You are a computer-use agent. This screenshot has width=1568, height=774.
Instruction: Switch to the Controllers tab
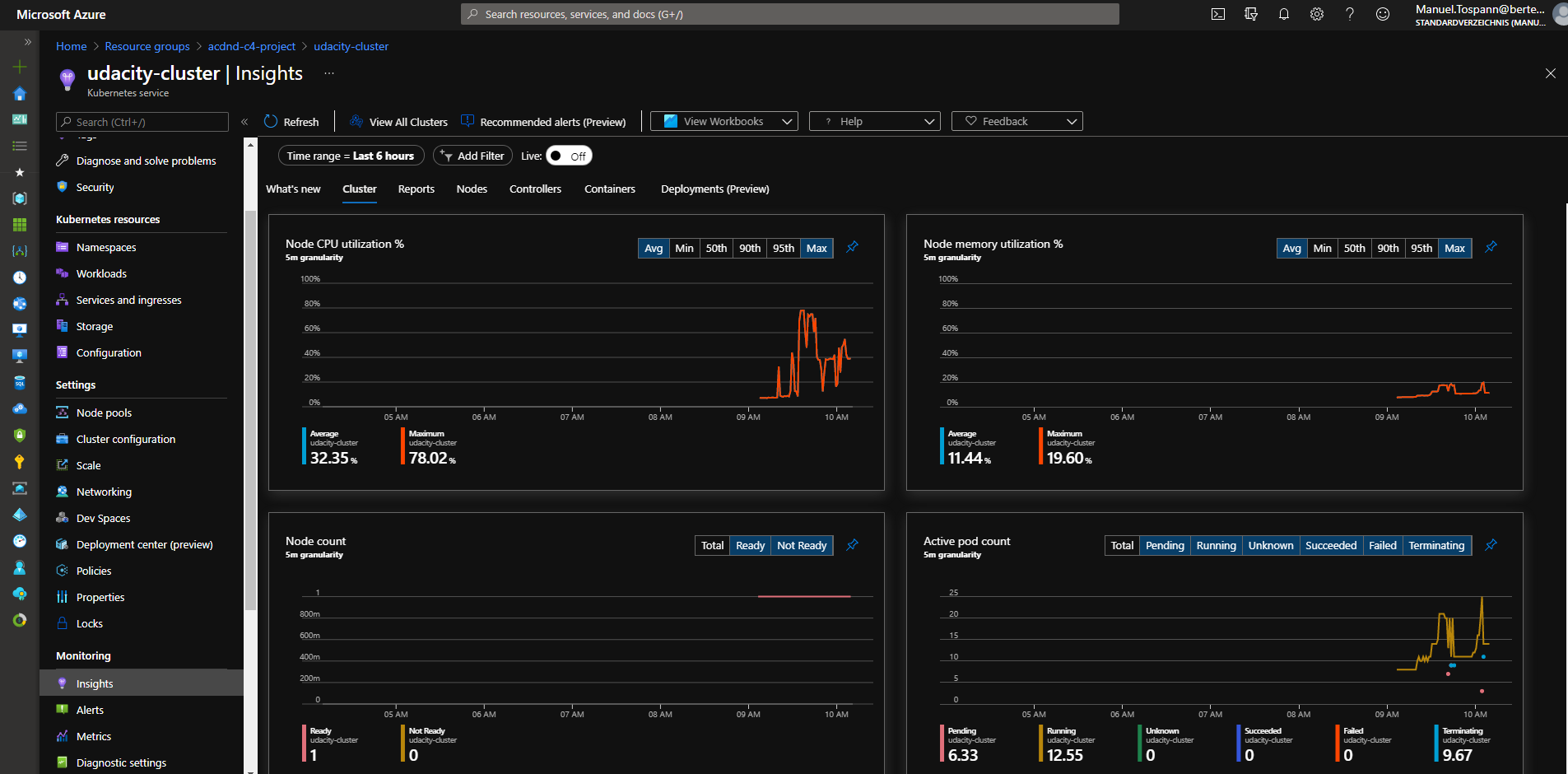tap(535, 189)
